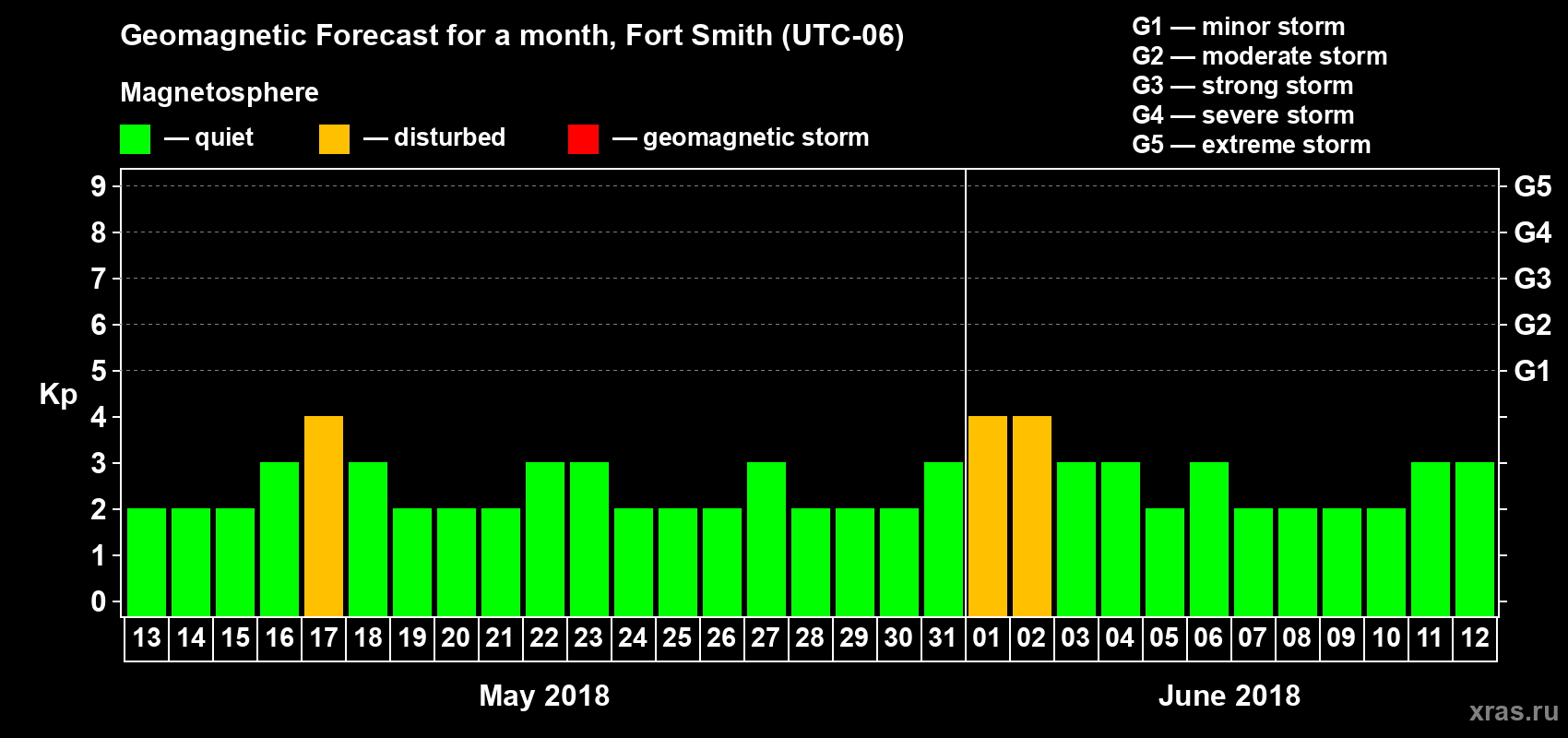Click the Kp axis value 0

[99, 601]
